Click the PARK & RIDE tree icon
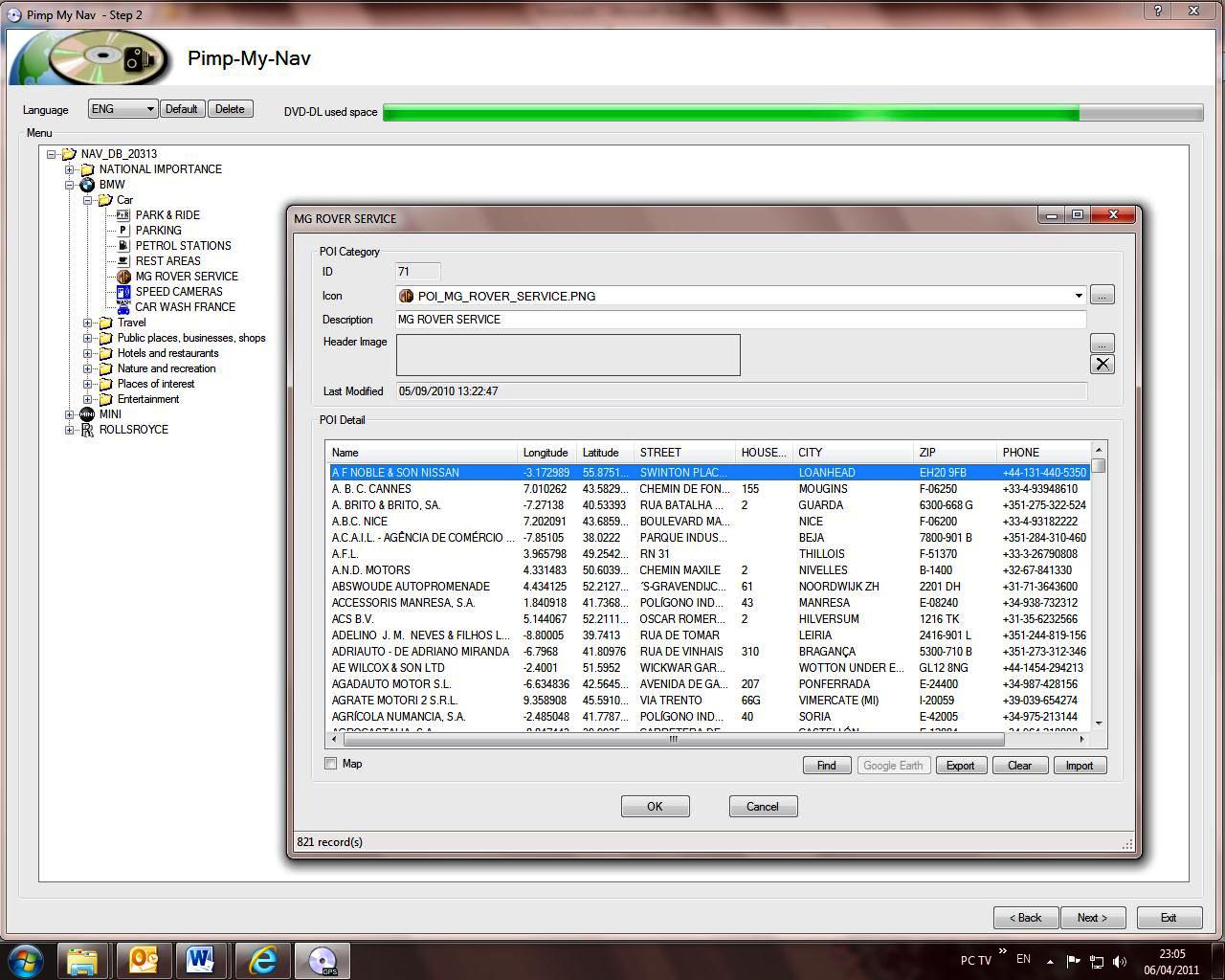The width and height of the screenshot is (1225, 980). tap(122, 215)
